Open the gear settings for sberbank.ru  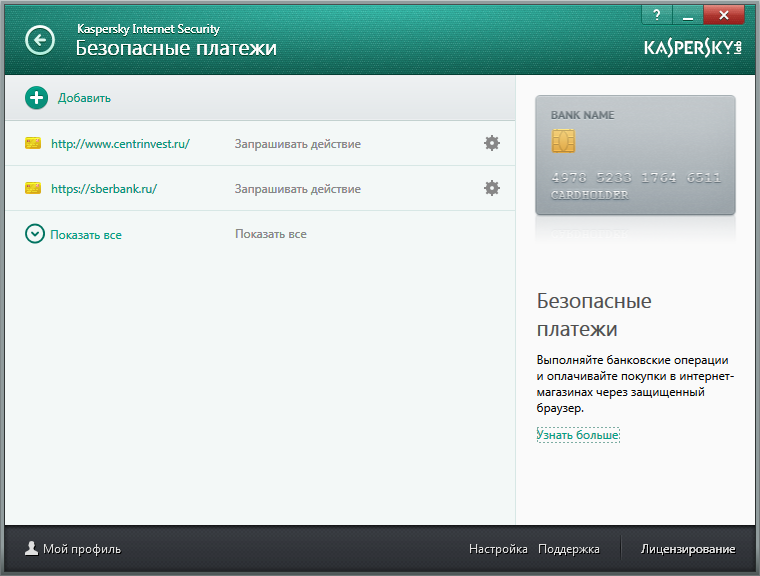[492, 188]
